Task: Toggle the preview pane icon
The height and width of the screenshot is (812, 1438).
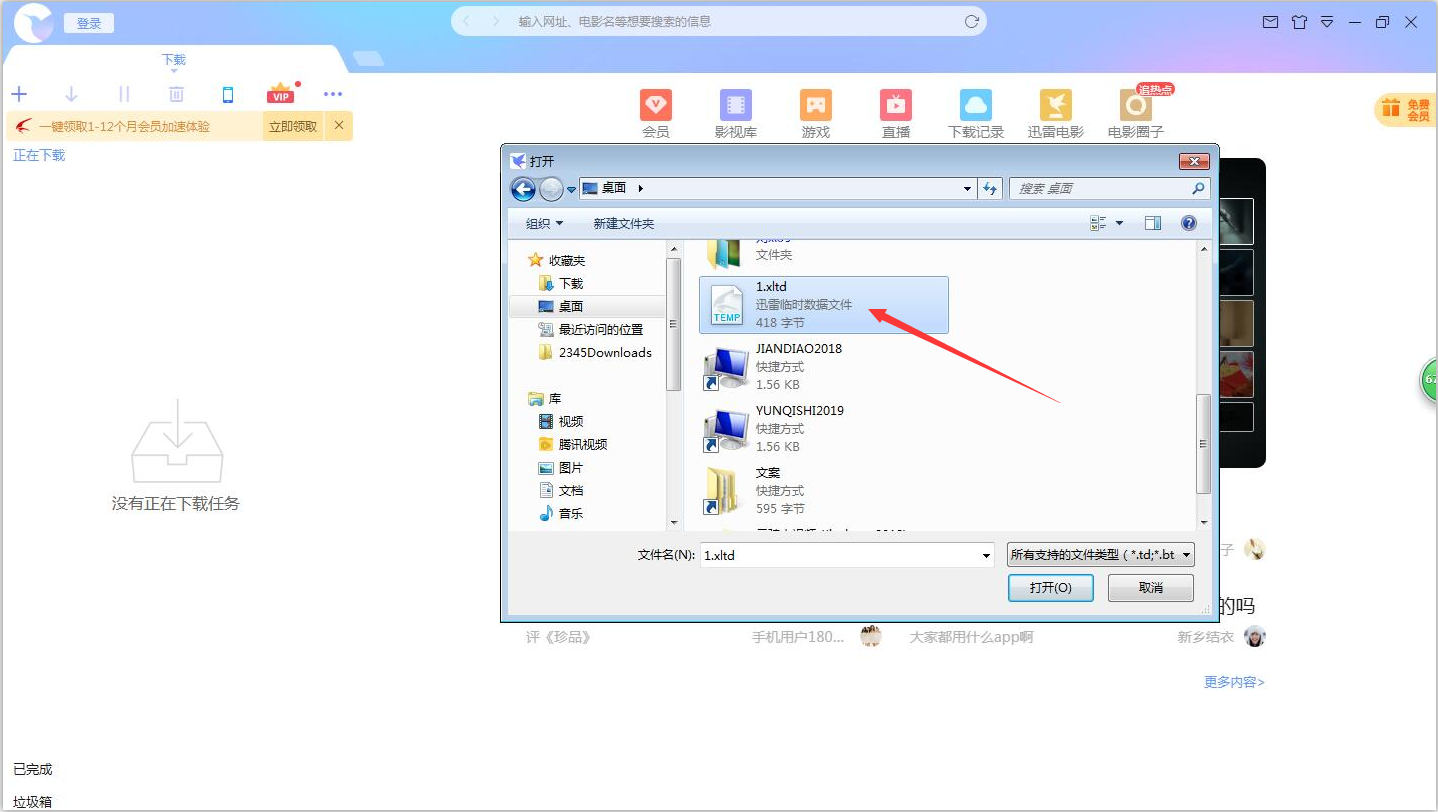Action: coord(1152,224)
